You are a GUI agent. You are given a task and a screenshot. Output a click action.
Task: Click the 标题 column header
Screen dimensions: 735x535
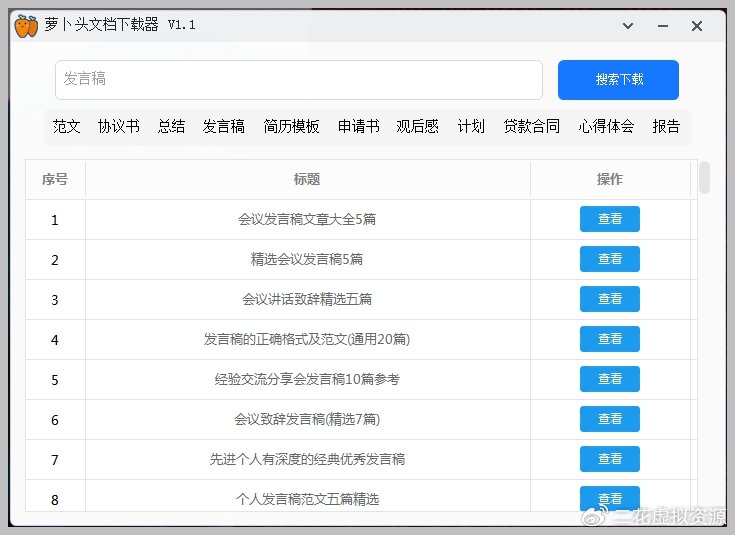point(307,180)
